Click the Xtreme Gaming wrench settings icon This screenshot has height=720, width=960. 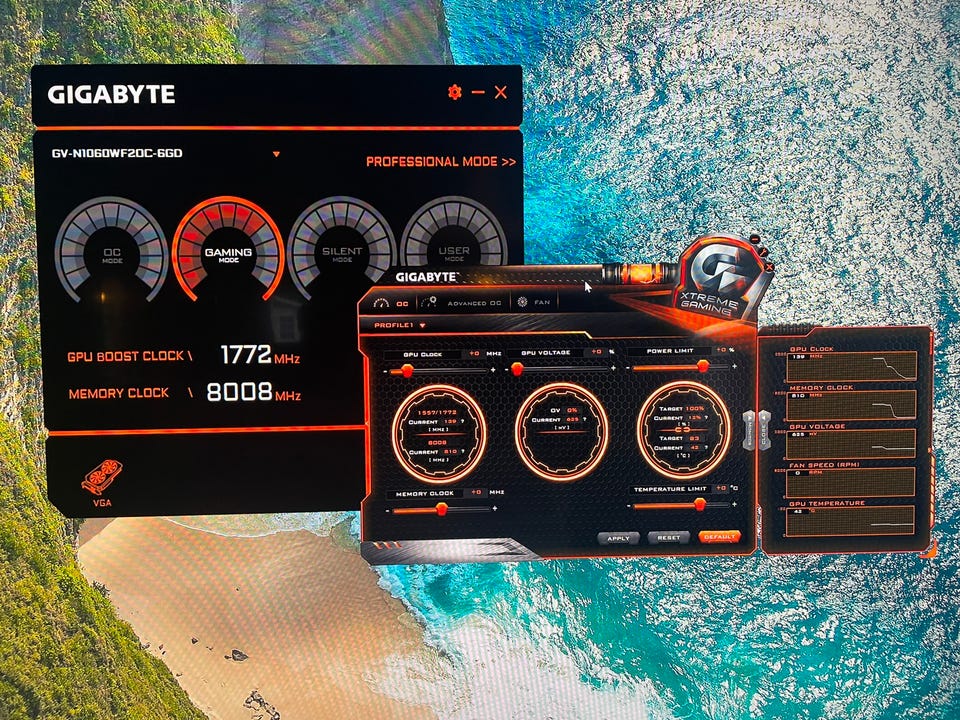click(x=763, y=251)
